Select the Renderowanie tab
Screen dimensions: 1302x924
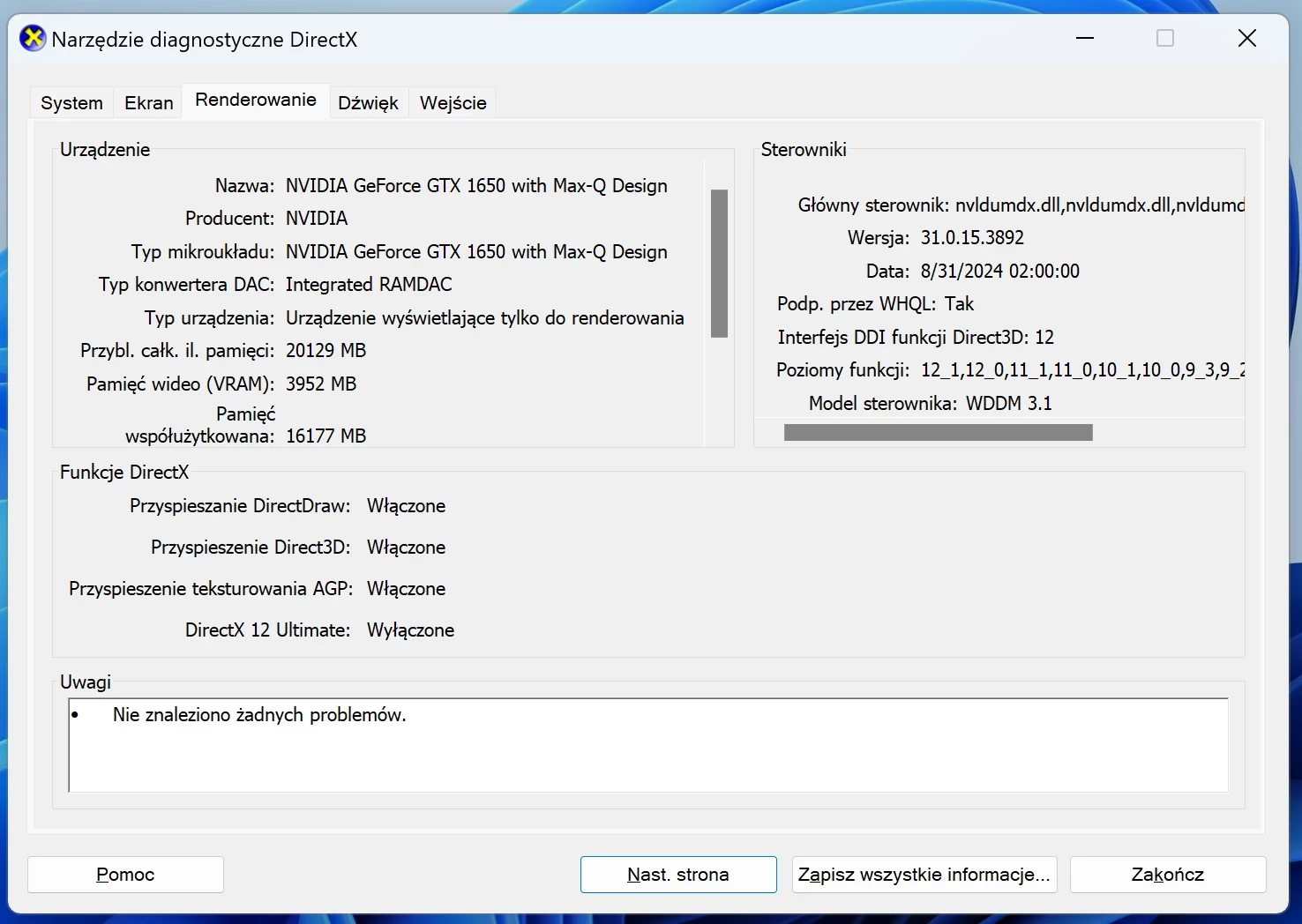[x=256, y=100]
